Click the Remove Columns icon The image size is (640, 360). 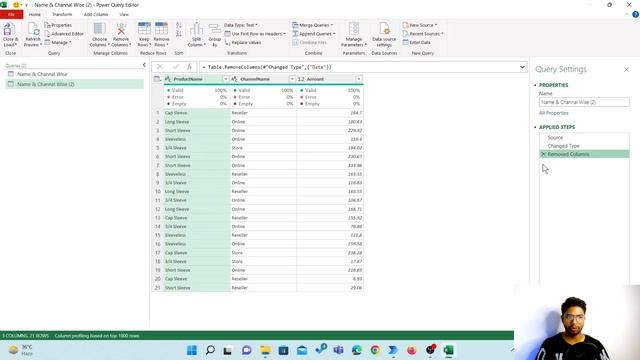[121, 29]
